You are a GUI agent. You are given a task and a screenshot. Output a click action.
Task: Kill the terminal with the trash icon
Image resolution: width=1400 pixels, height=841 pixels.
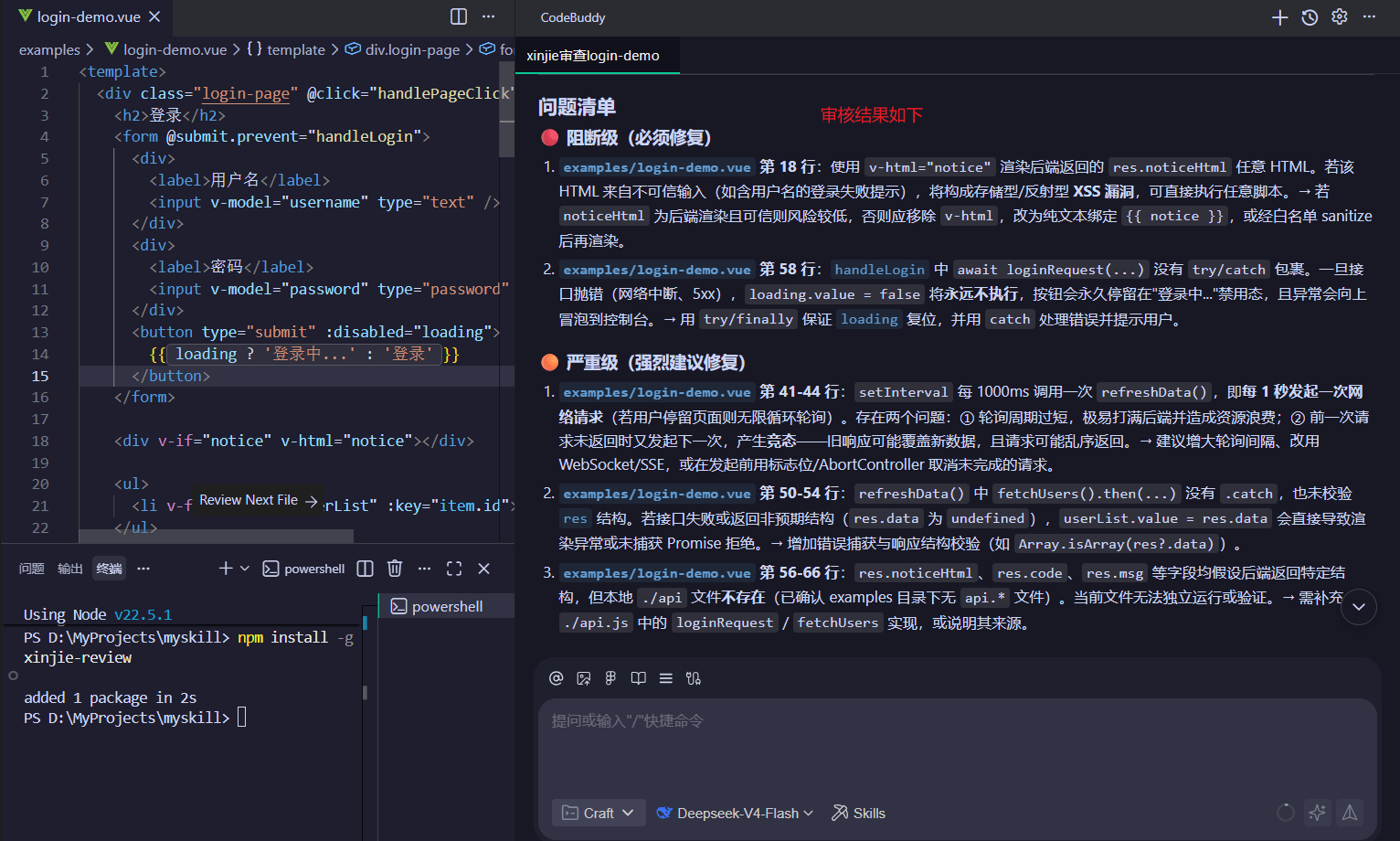point(395,569)
